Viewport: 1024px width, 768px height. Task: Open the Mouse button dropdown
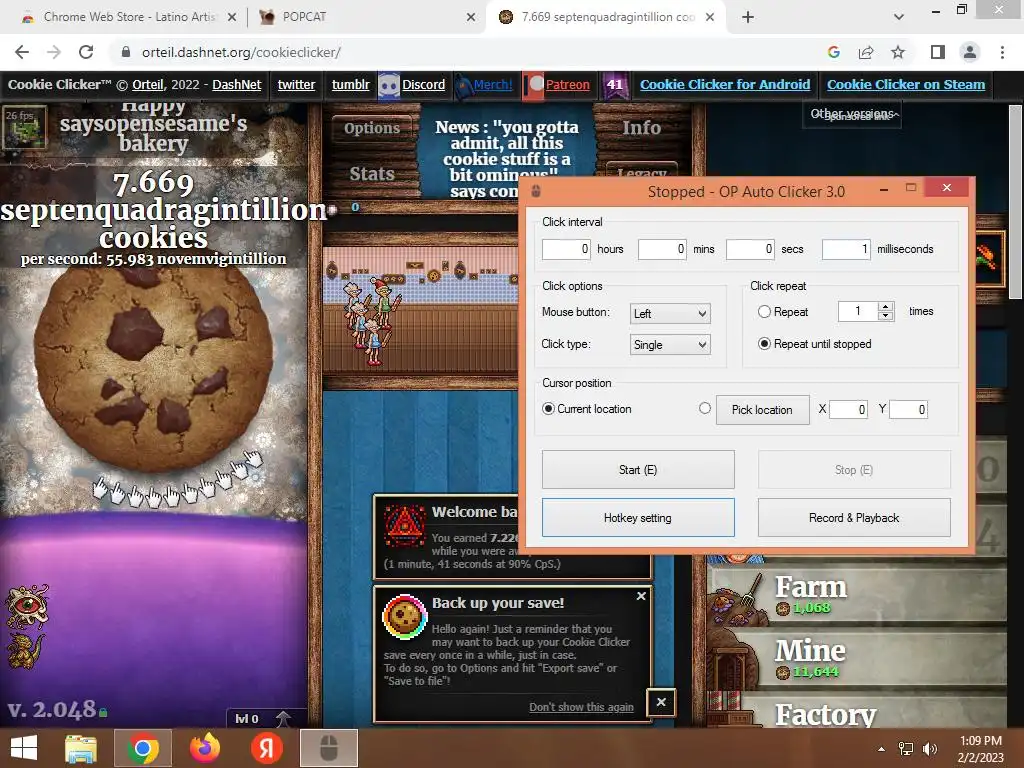[x=670, y=313]
